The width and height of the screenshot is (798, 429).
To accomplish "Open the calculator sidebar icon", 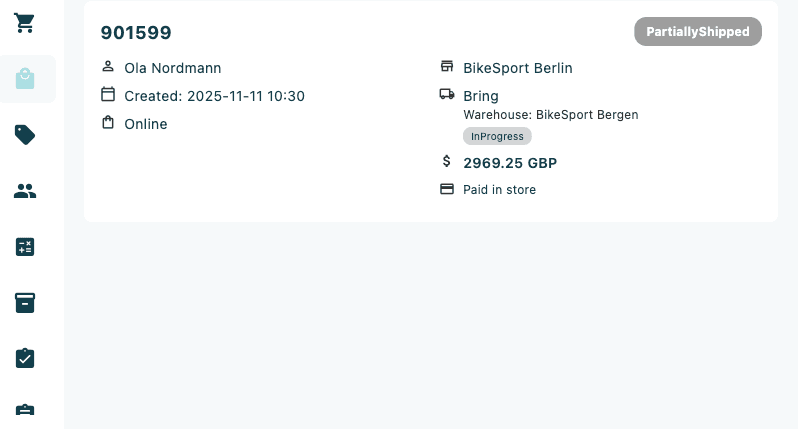I will 25,247.
